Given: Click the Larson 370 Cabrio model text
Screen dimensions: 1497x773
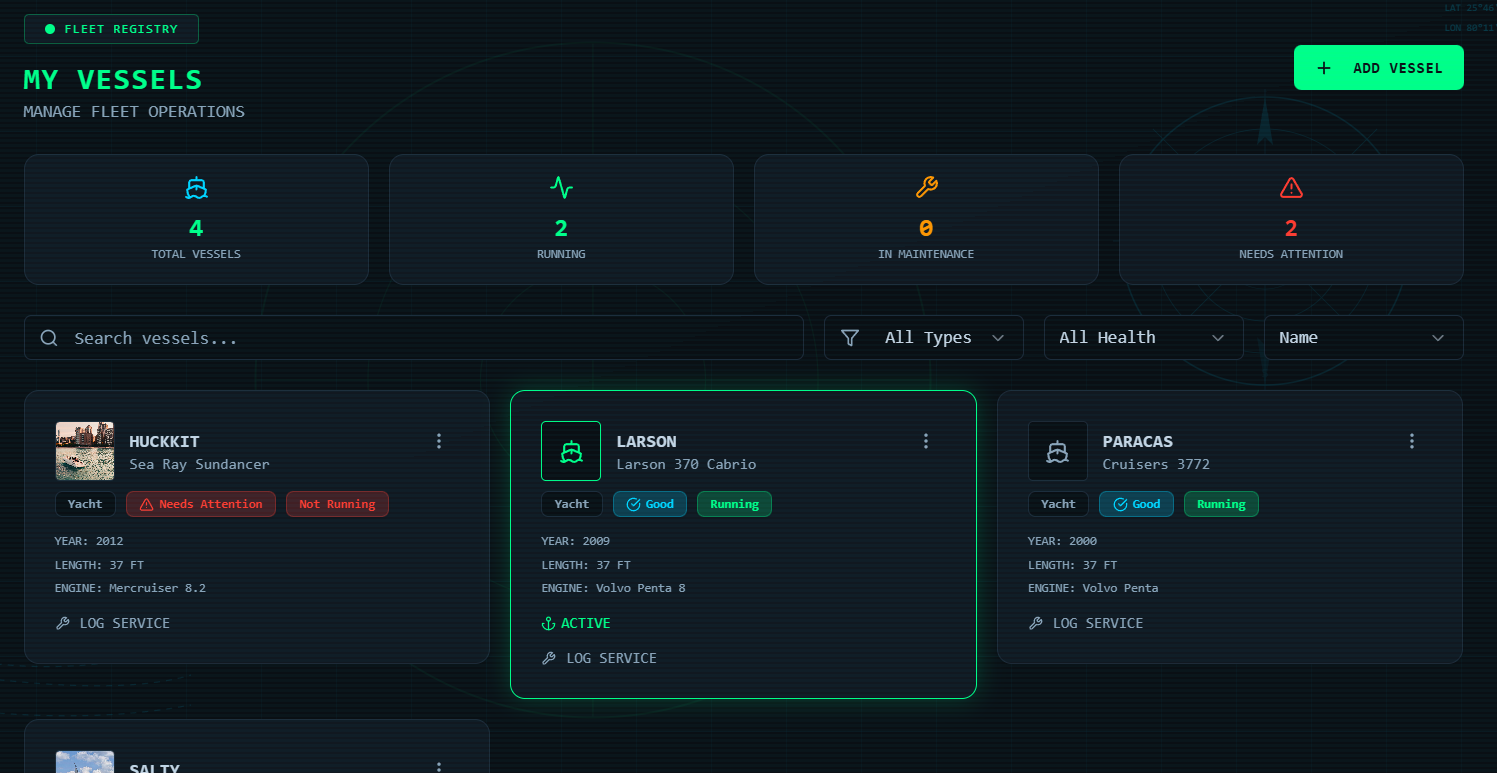Looking at the screenshot, I should [x=686, y=464].
